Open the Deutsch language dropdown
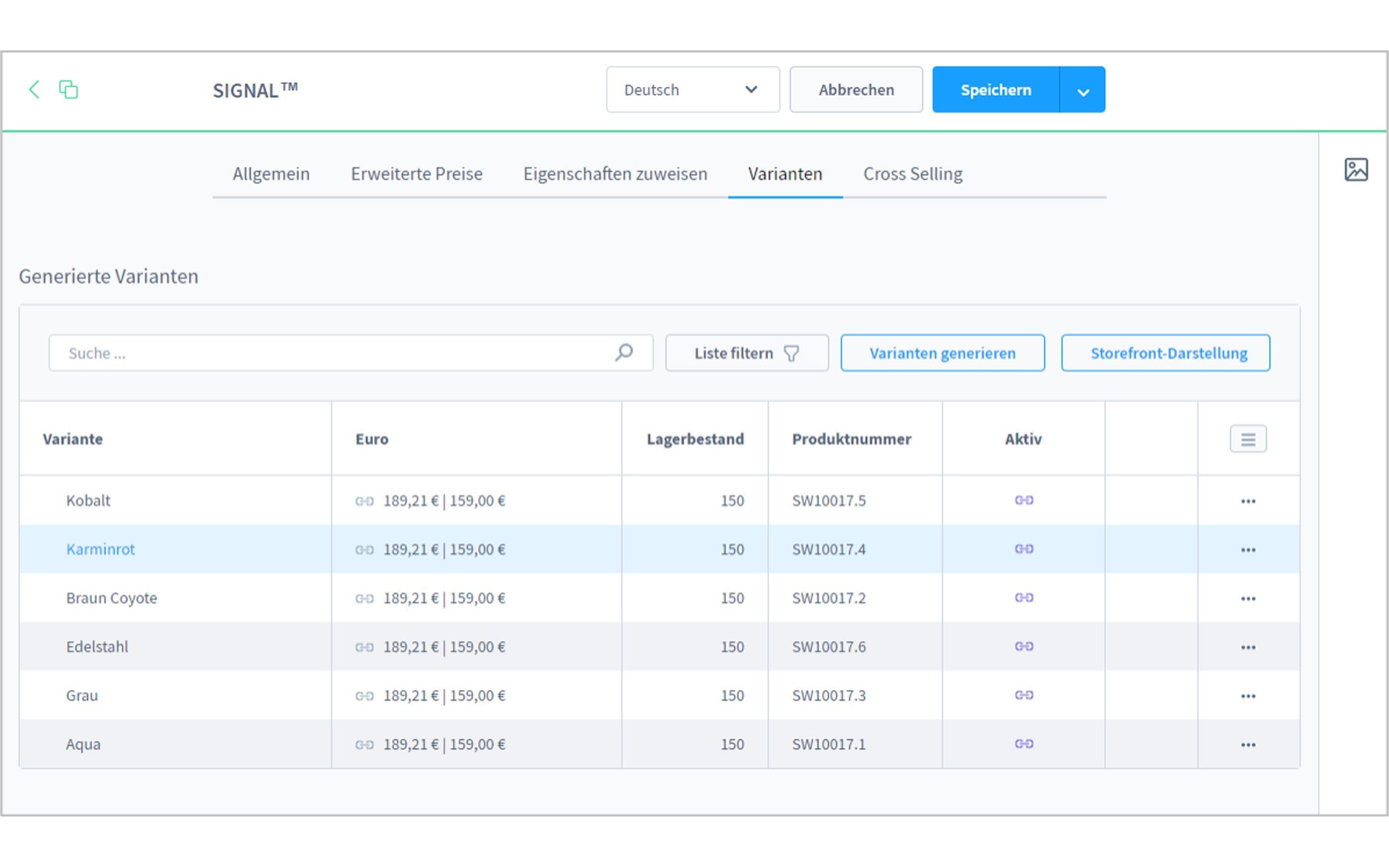The height and width of the screenshot is (868, 1389). (693, 89)
